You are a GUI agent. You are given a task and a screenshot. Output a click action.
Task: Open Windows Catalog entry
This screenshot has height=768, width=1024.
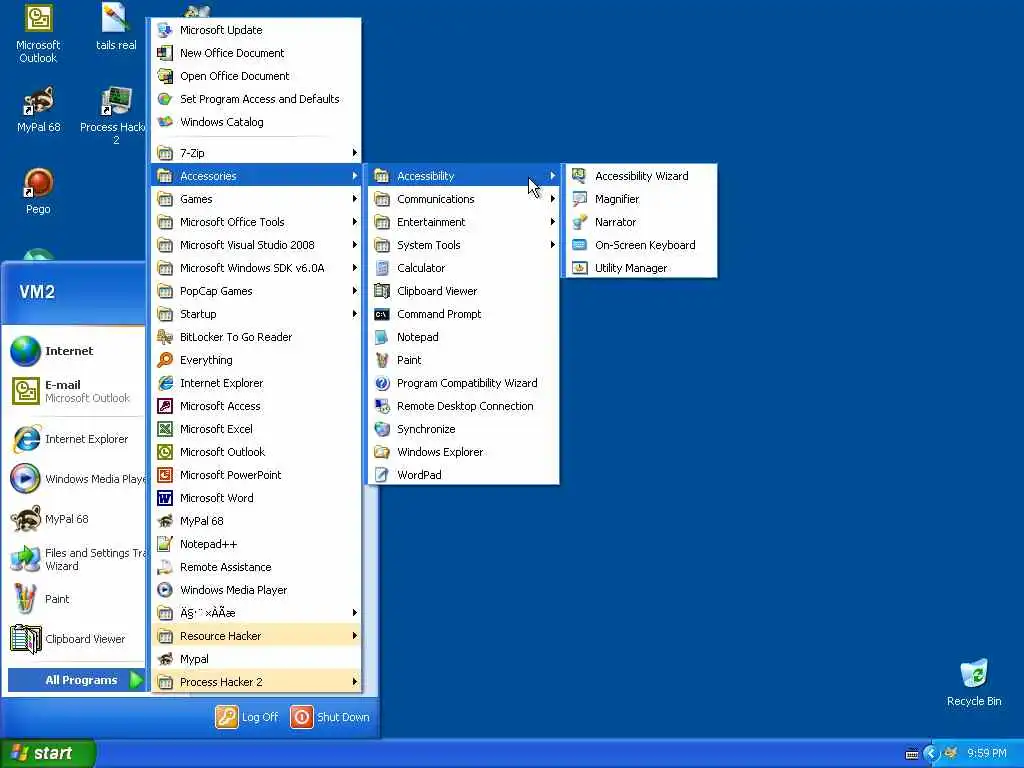coord(257,122)
